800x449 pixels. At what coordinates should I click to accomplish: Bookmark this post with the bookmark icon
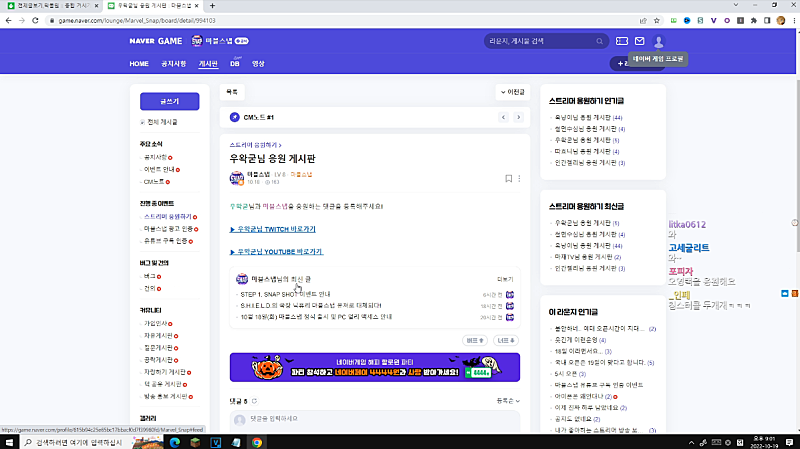[x=508, y=178]
